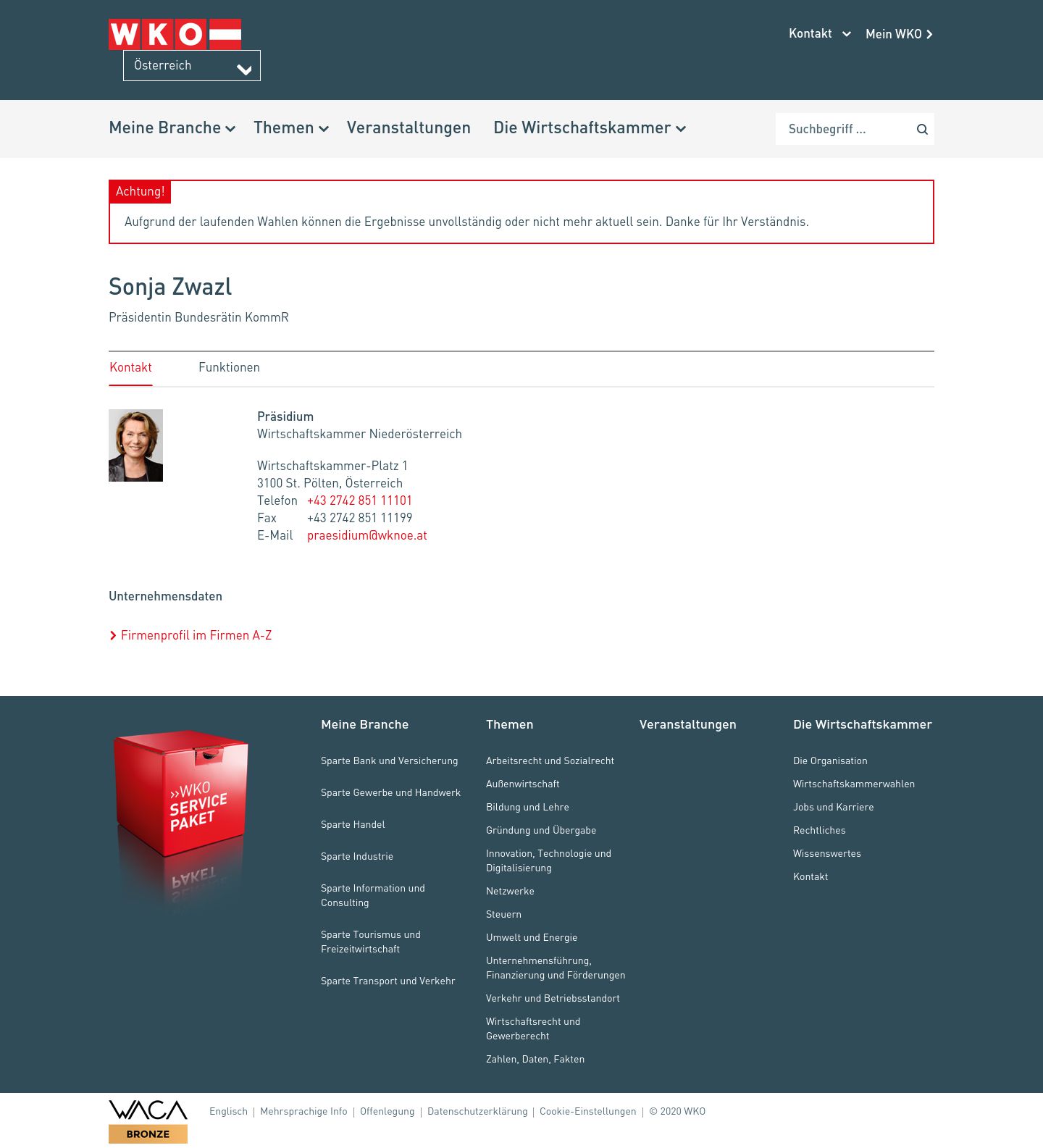Expand the Themen menu
Viewport: 1043px width, 1148px height.
(x=291, y=128)
